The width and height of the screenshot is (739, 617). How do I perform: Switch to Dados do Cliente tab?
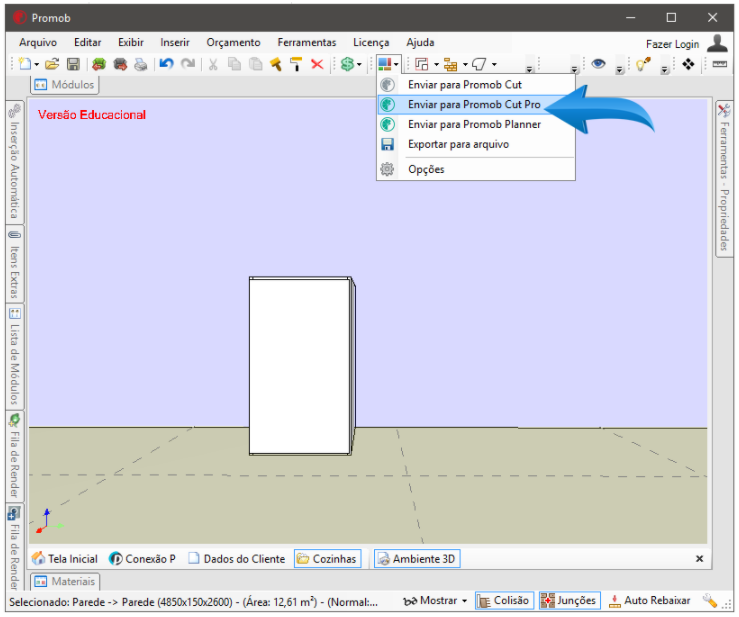pyautogui.click(x=237, y=559)
